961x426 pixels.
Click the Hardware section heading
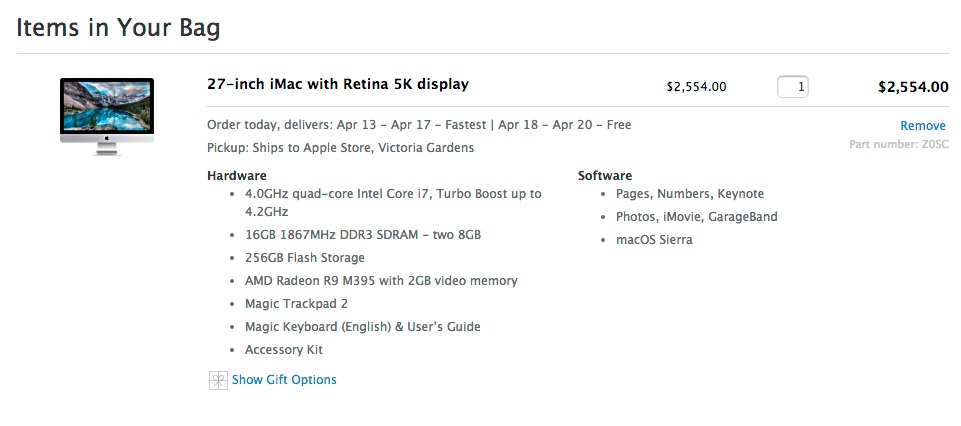click(236, 176)
